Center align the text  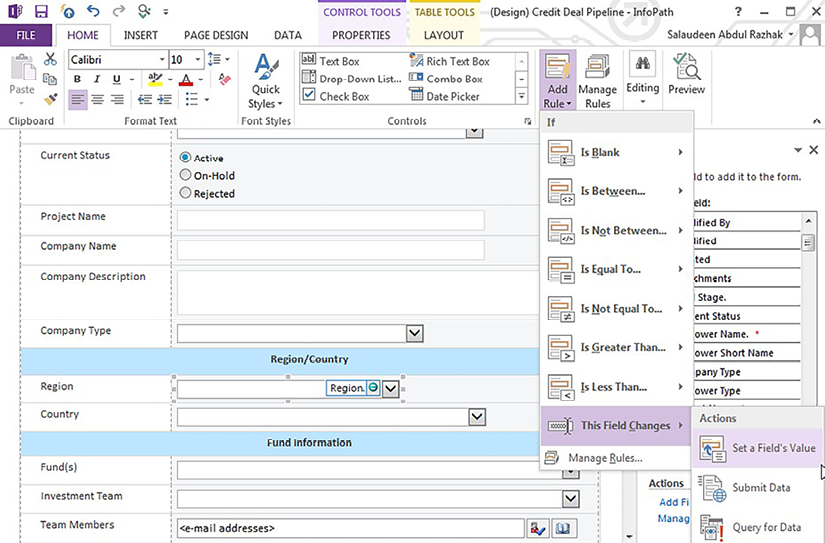pyautogui.click(x=97, y=99)
